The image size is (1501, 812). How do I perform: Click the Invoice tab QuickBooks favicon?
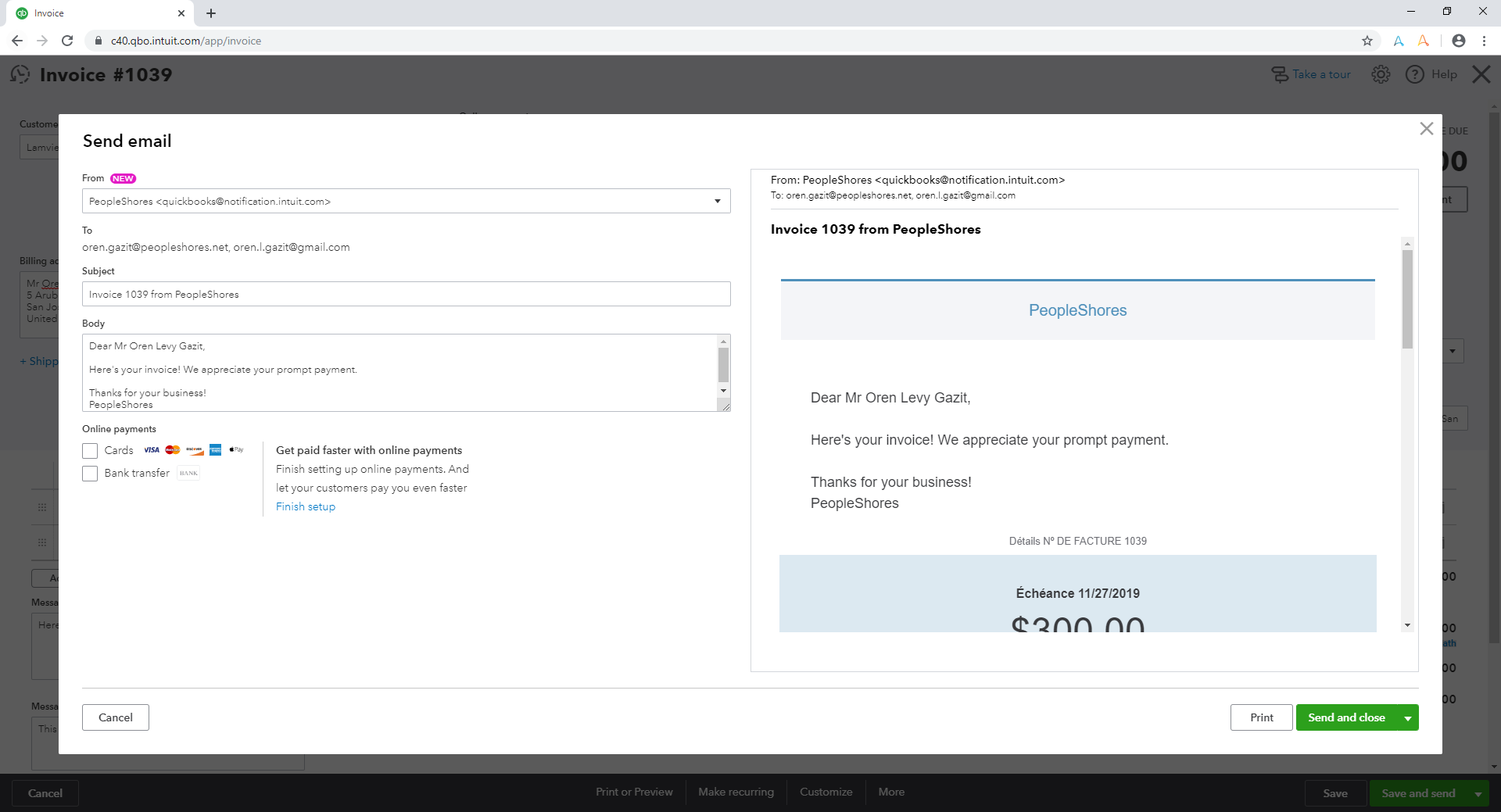pyautogui.click(x=22, y=13)
